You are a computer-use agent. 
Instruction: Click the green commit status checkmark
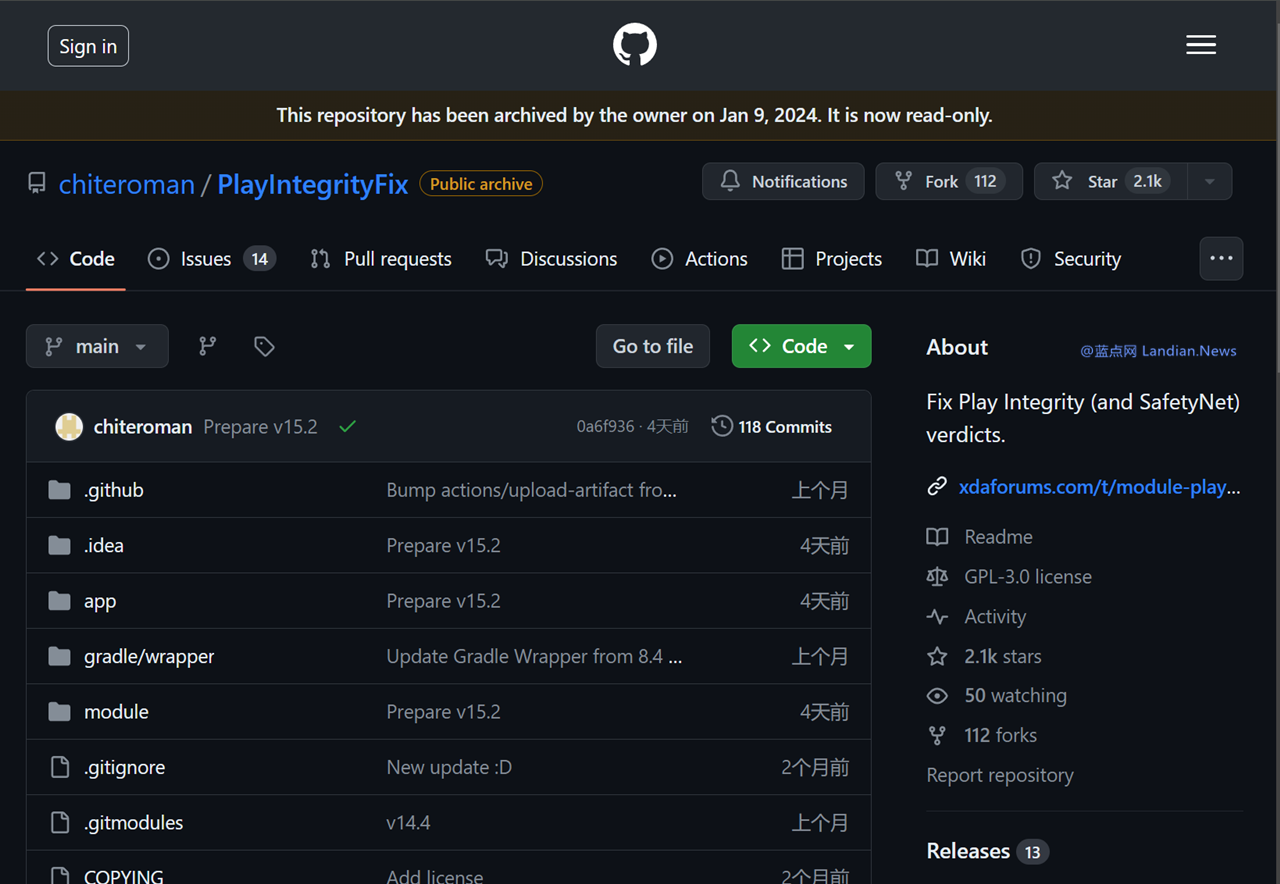click(x=347, y=427)
